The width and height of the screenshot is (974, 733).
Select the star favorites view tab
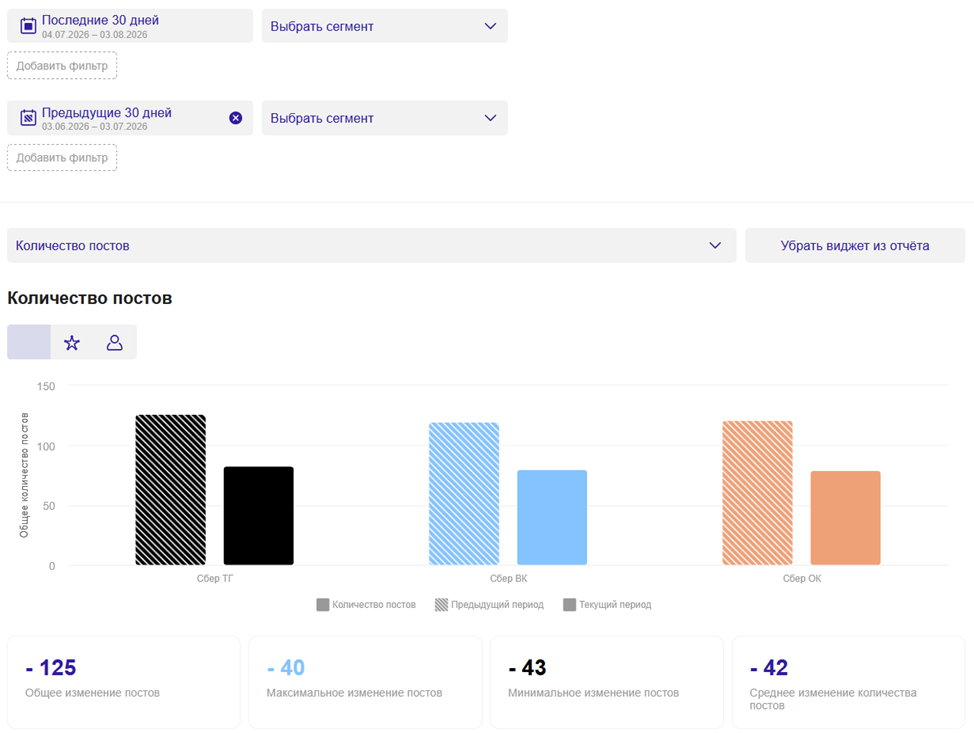[72, 342]
